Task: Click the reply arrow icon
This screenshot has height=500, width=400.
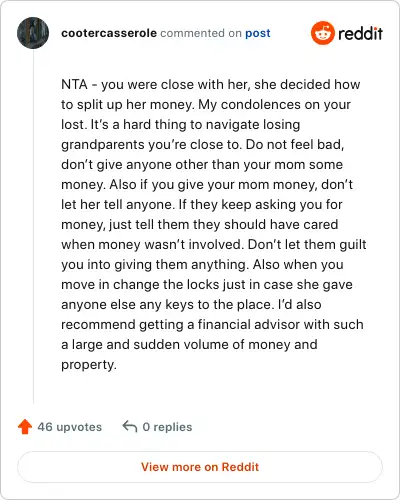Action: [x=130, y=426]
